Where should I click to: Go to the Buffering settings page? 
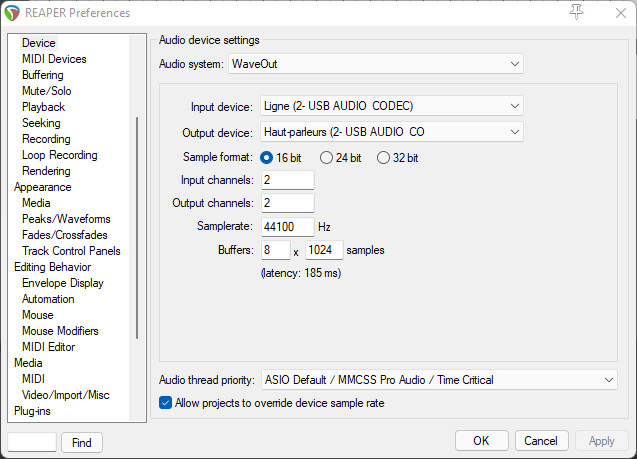tap(43, 75)
